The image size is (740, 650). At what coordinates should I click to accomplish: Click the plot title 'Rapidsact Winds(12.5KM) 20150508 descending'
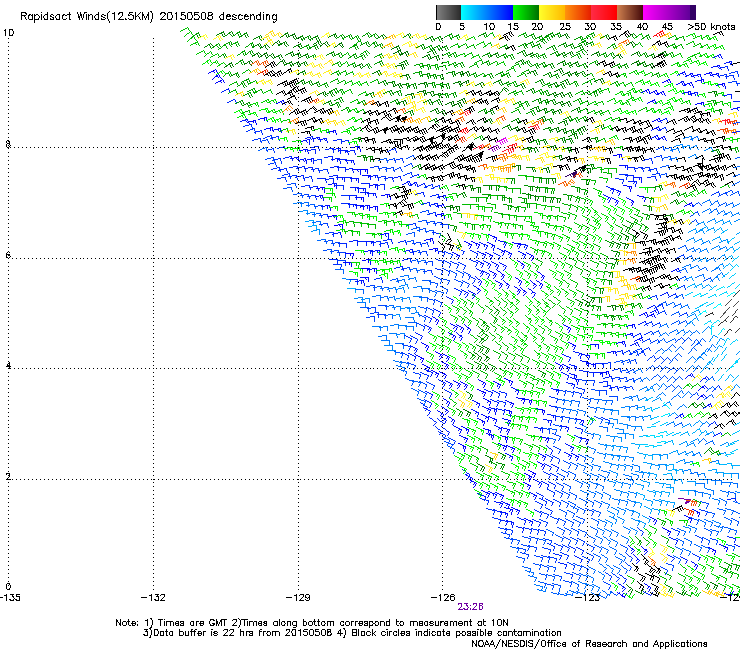(x=149, y=17)
